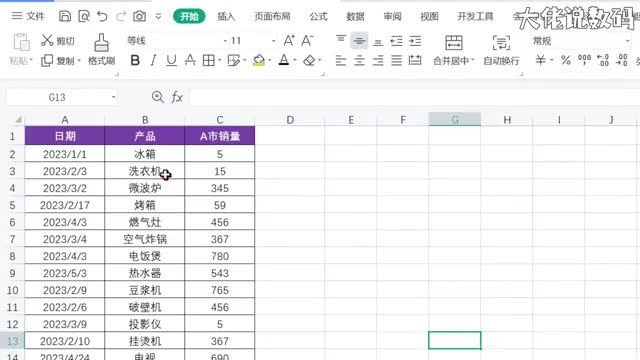Select all cells via corner triangle

coord(18,120)
